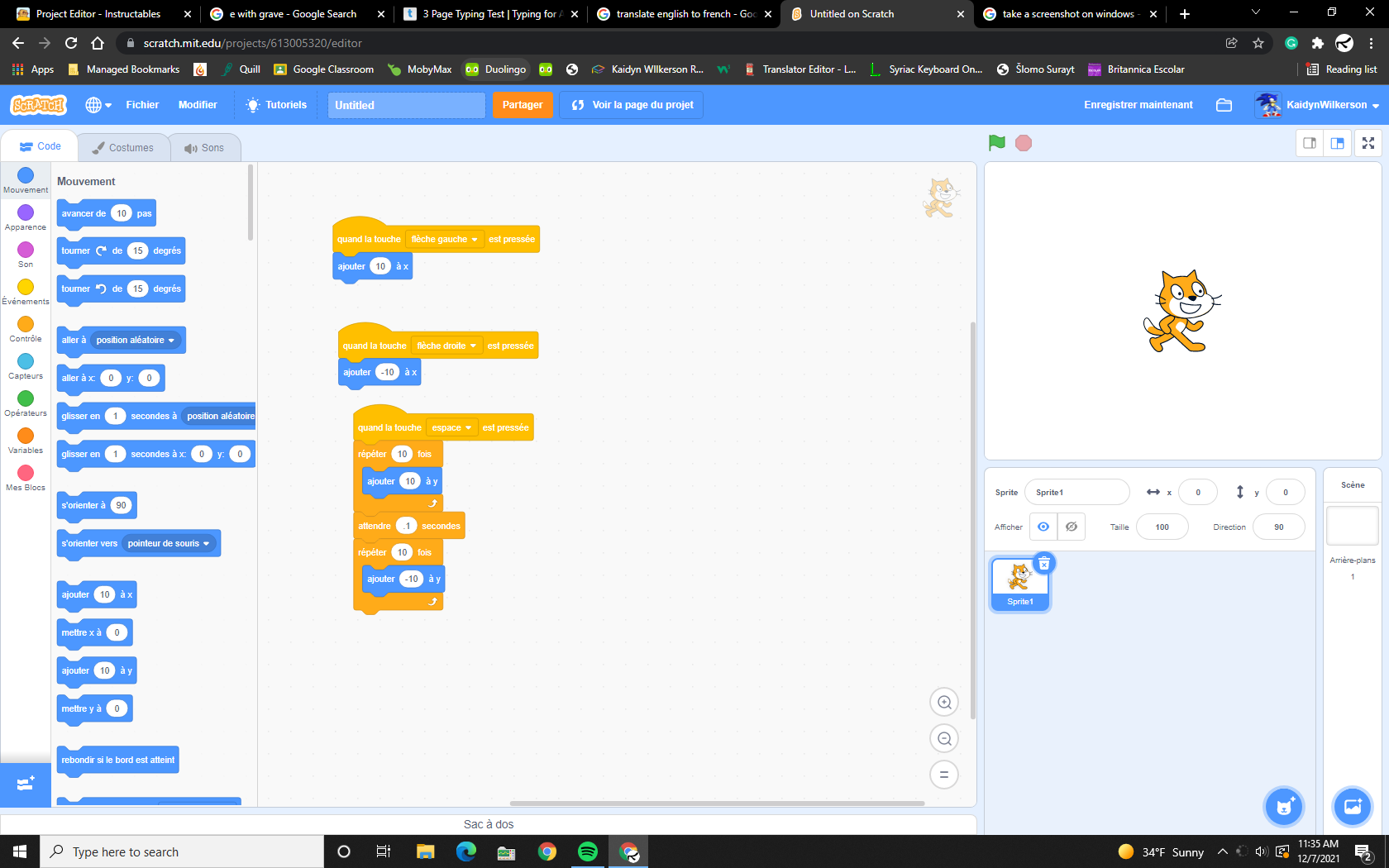Hide Sprite1 with the crossed-eye toggle

(x=1072, y=527)
